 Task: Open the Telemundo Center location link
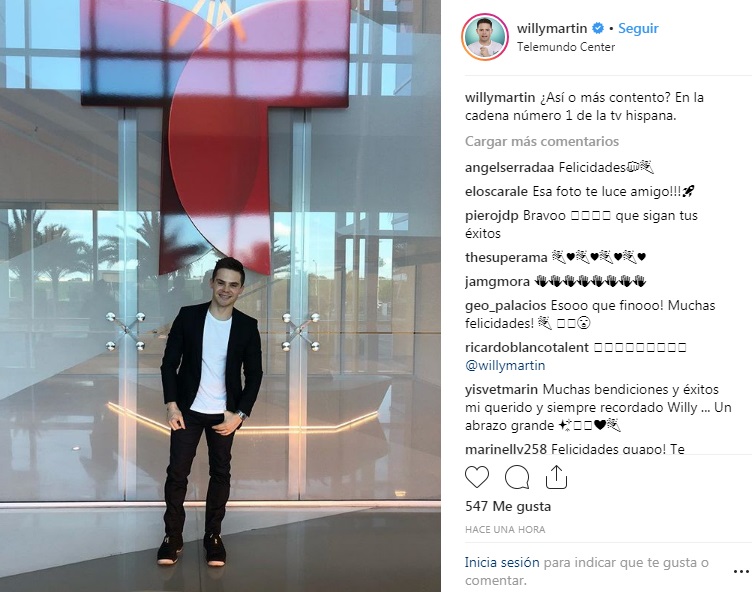(x=566, y=47)
